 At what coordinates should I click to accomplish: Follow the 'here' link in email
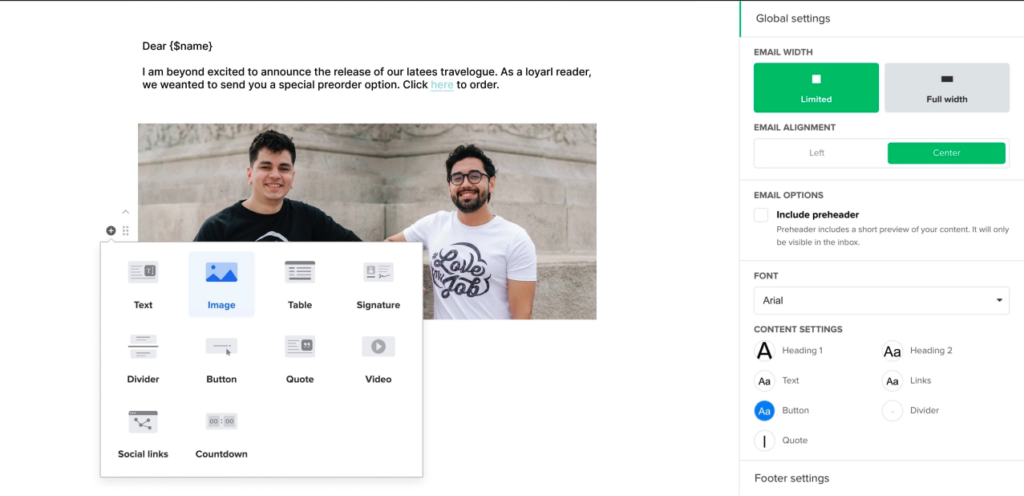tap(441, 85)
